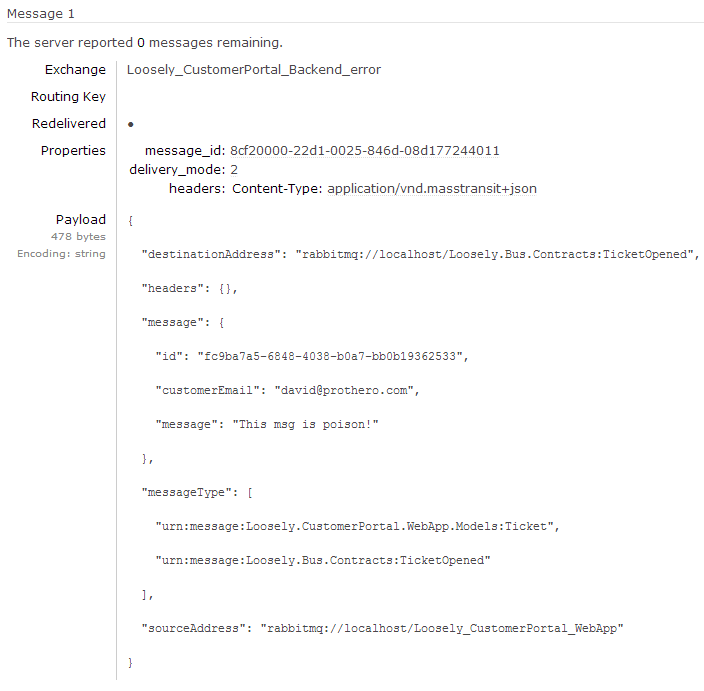
Task: Click the Payload label
Action: click(81, 220)
